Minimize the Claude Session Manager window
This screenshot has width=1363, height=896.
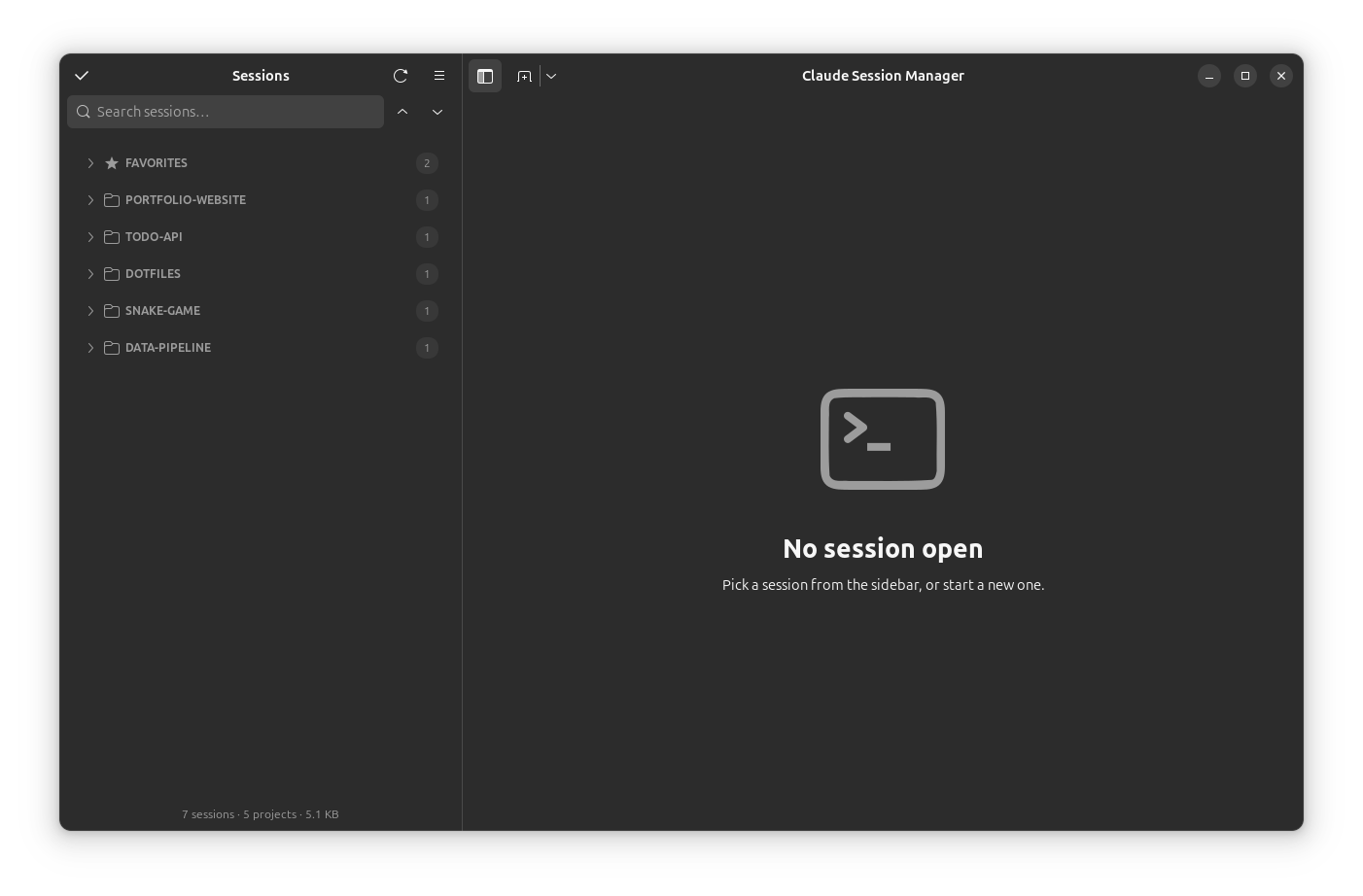tap(1209, 76)
